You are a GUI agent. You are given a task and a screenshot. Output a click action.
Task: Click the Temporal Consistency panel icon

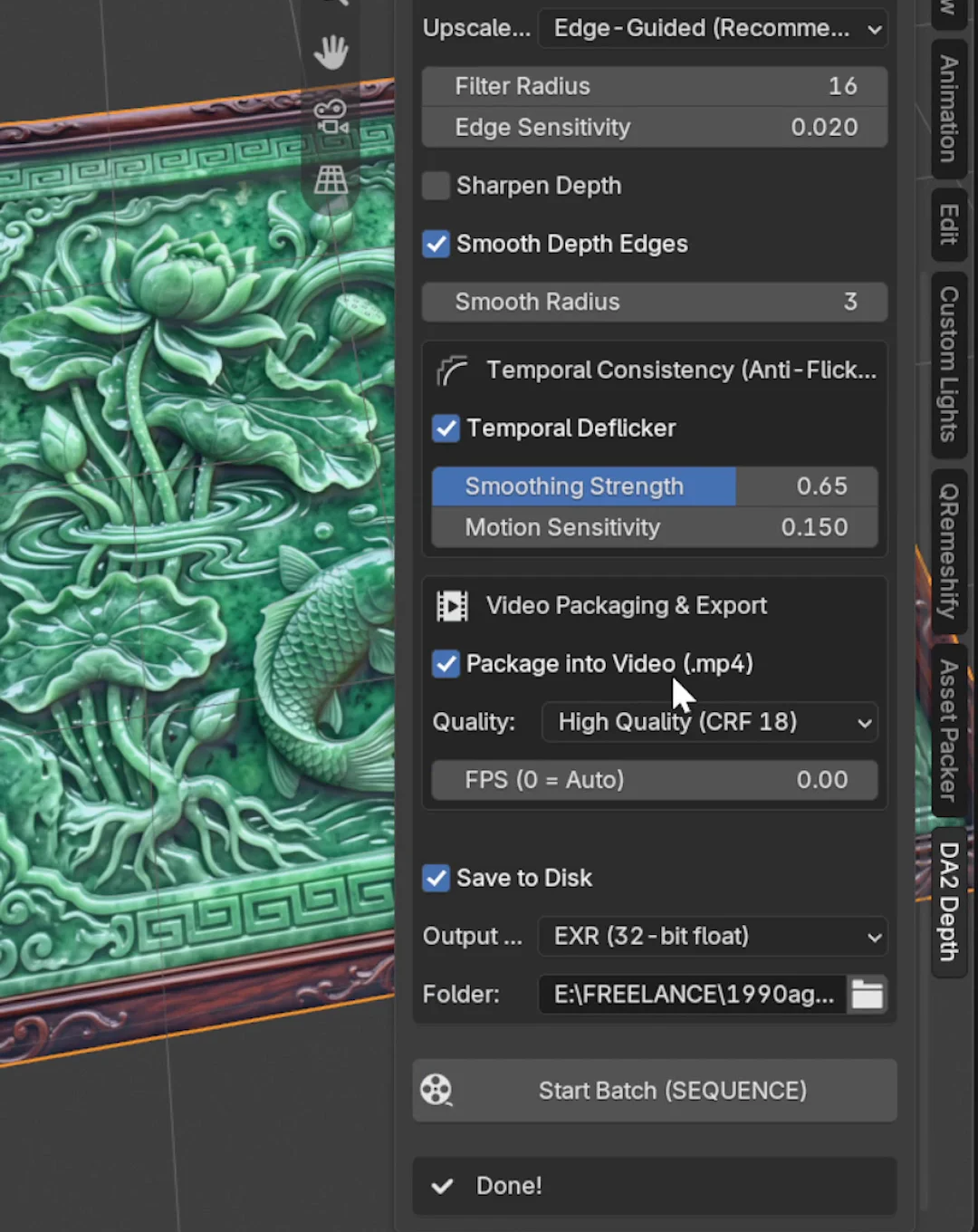click(x=452, y=371)
